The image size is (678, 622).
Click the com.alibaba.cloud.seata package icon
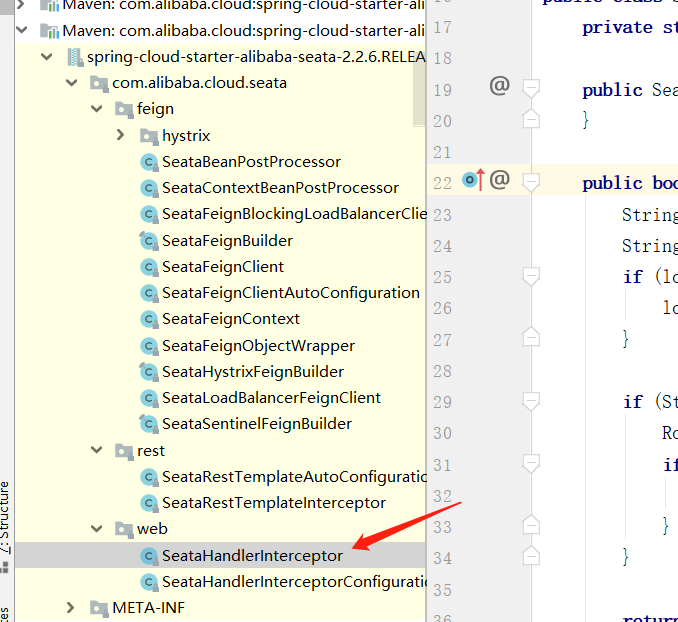(x=99, y=83)
